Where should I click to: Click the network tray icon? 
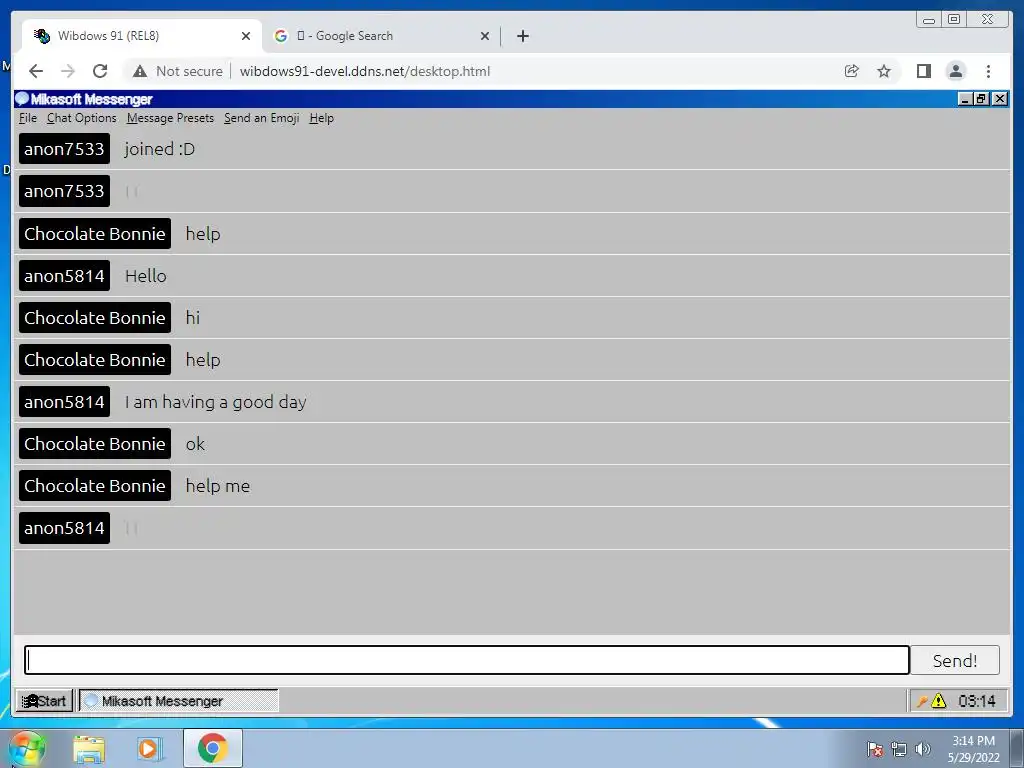[899, 749]
